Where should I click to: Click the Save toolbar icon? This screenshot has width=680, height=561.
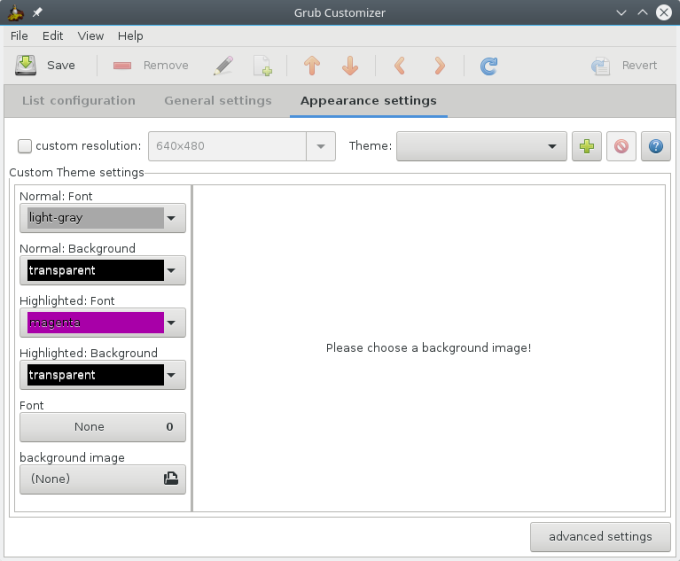tap(26, 65)
